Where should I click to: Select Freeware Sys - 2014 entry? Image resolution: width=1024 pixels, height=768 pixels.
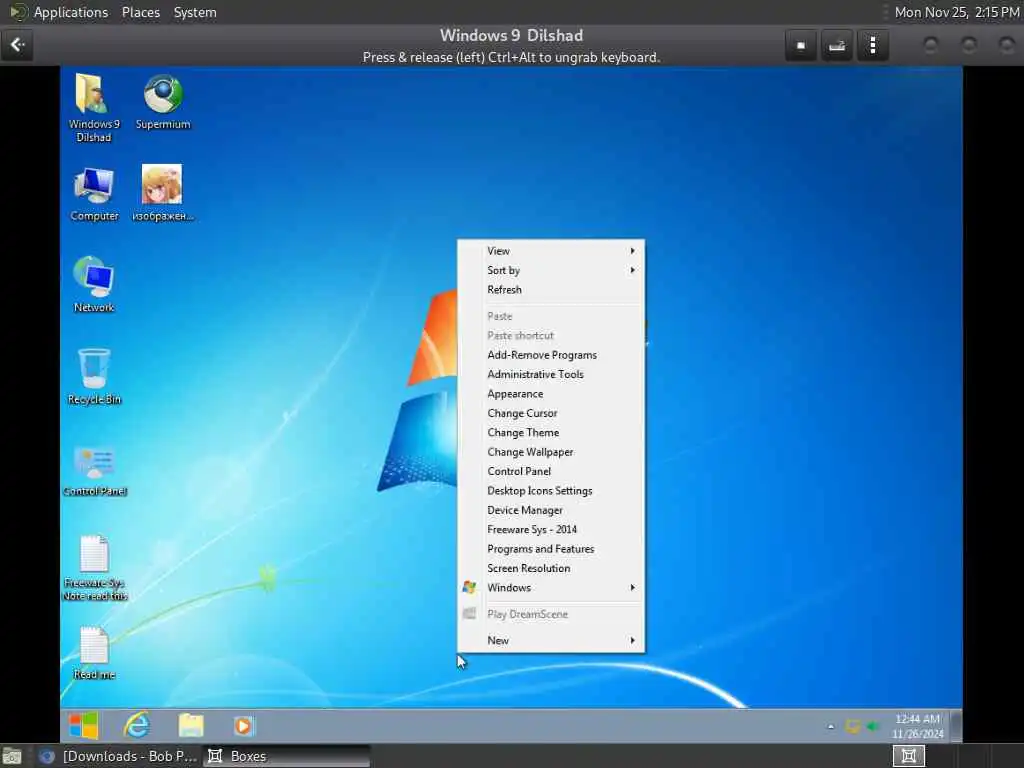point(551,530)
